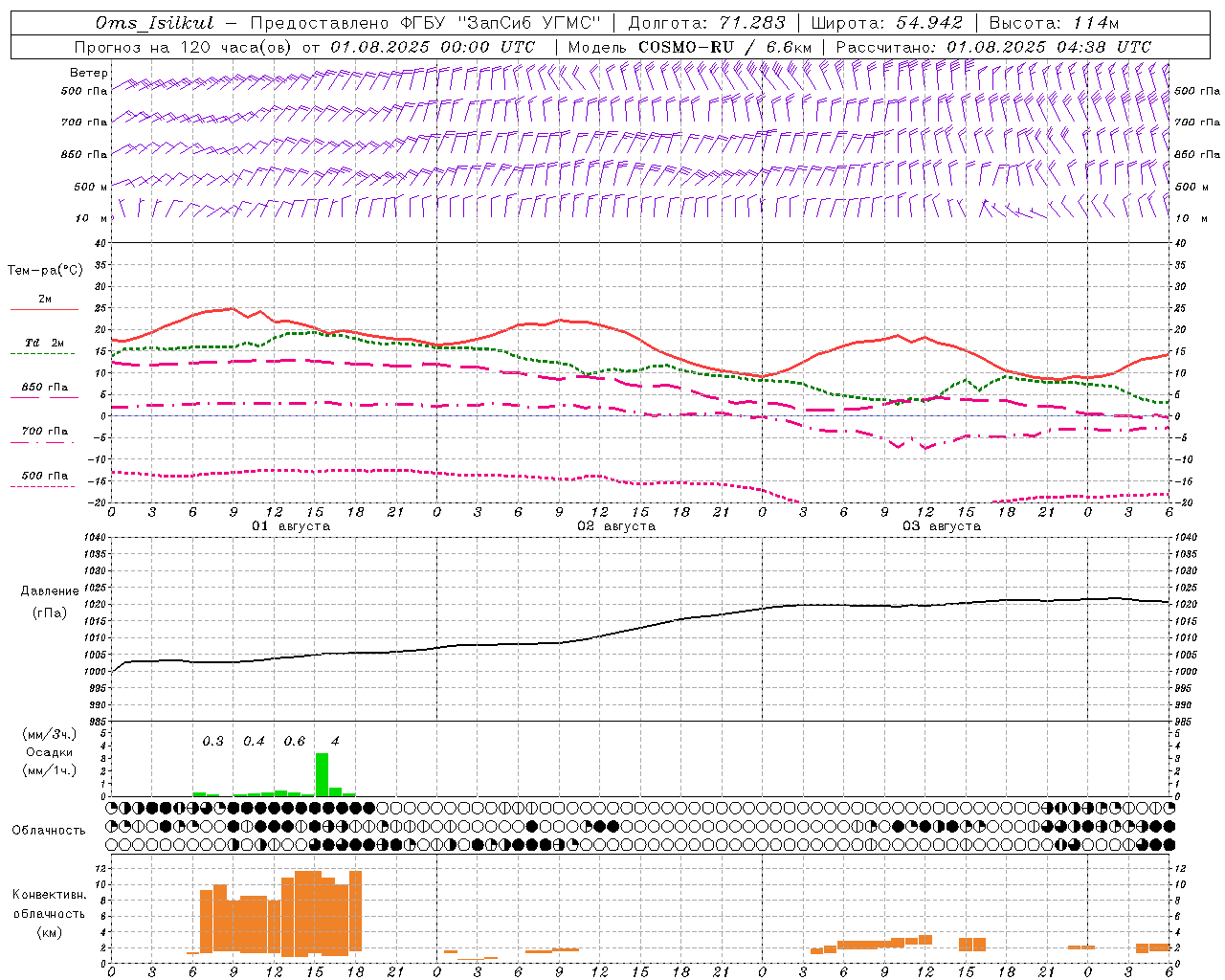Select the 03 августа date label

point(942,526)
